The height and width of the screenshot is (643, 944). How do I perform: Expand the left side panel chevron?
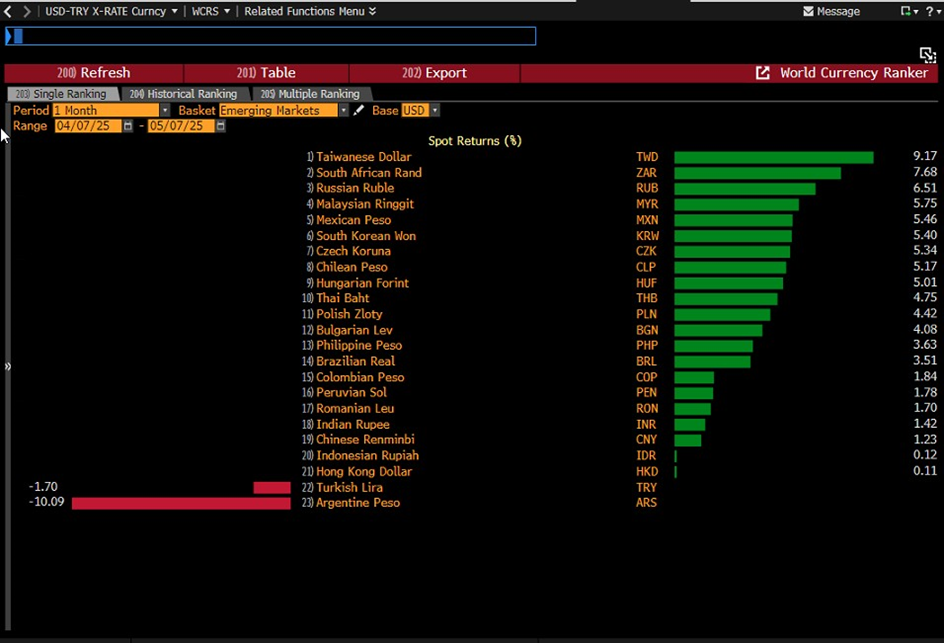tap(7, 366)
